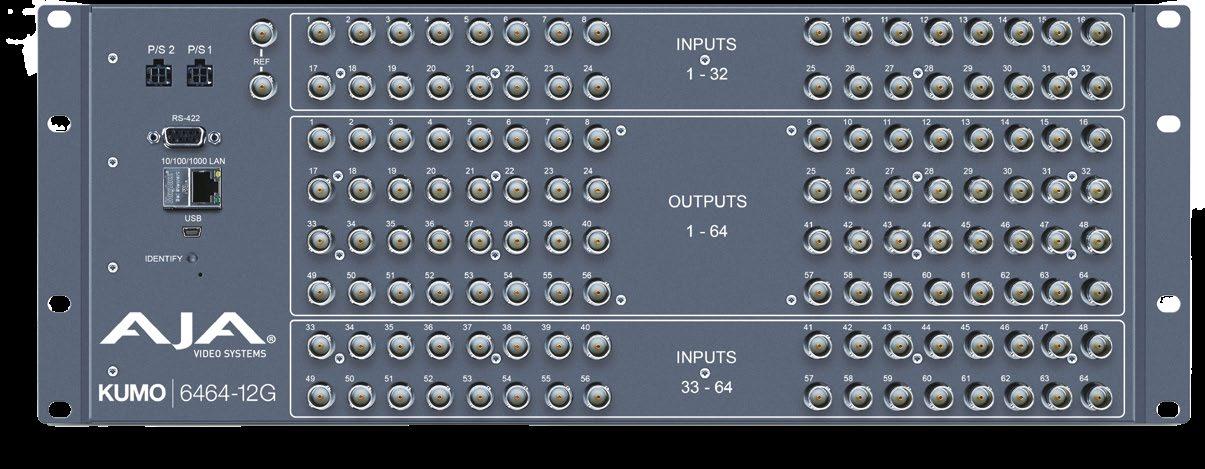Click the AJA Video Systems logo

tap(188, 336)
